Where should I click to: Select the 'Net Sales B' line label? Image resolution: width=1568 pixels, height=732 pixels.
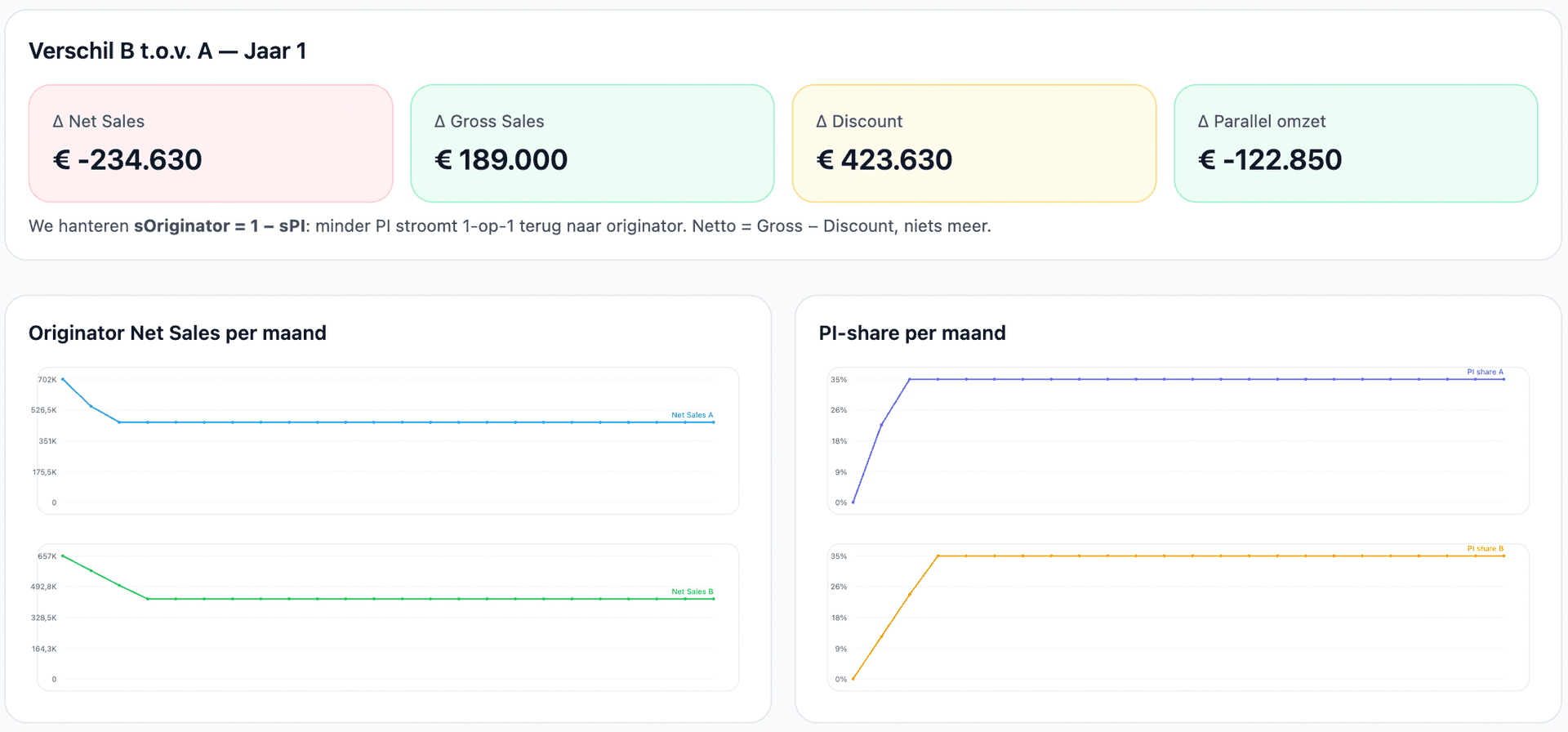coord(692,591)
